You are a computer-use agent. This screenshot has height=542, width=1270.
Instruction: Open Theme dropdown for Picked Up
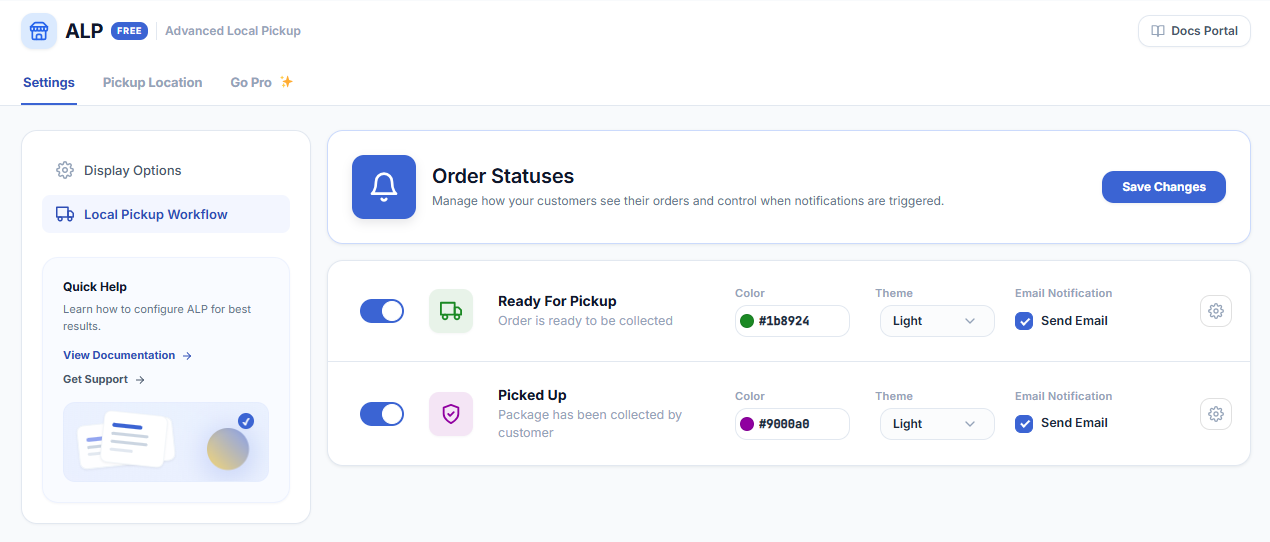click(x=937, y=424)
